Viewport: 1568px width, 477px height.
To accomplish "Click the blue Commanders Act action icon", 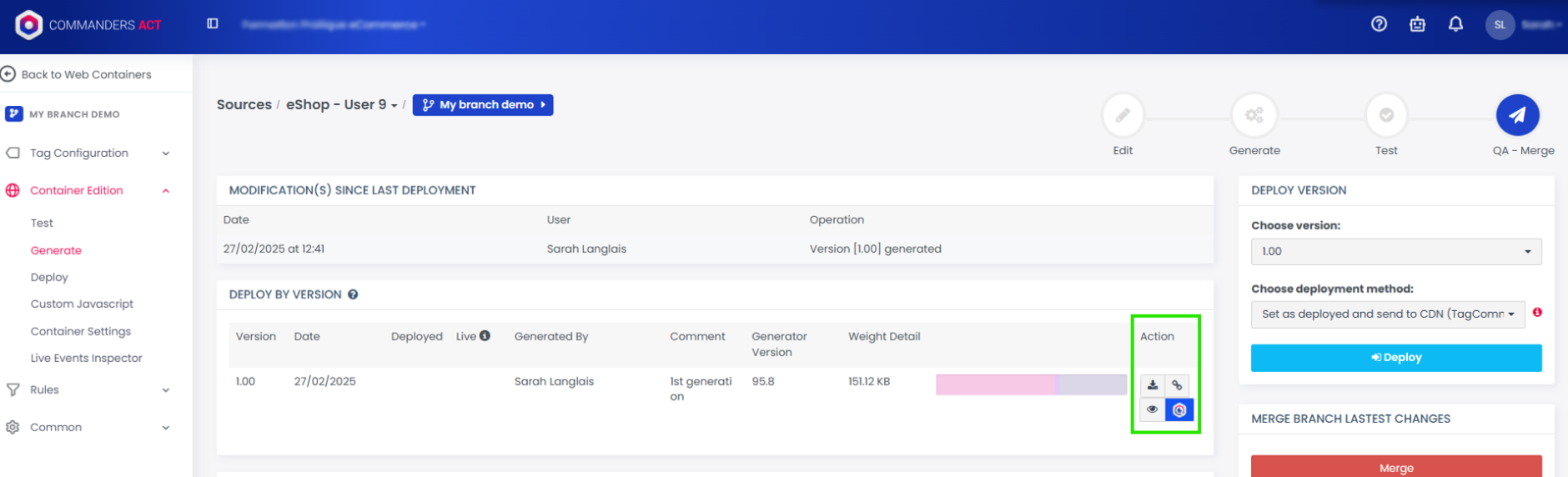I will (1179, 409).
